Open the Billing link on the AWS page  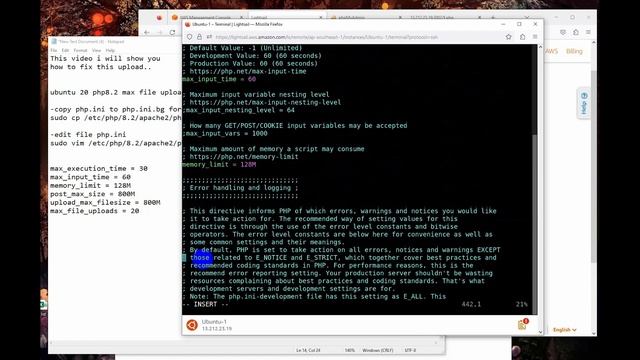(574, 51)
